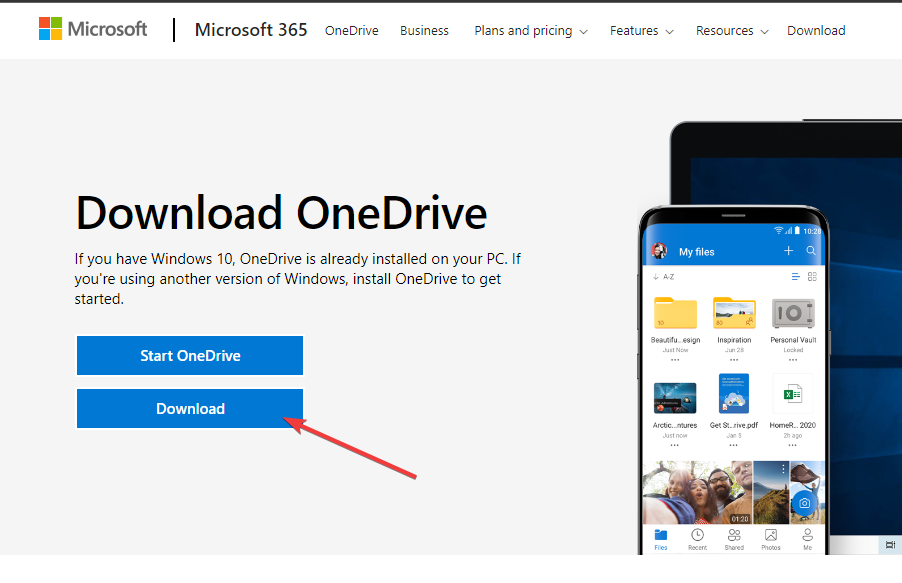Image resolution: width=902 pixels, height=583 pixels.
Task: Open the Business nav item
Action: pos(424,31)
